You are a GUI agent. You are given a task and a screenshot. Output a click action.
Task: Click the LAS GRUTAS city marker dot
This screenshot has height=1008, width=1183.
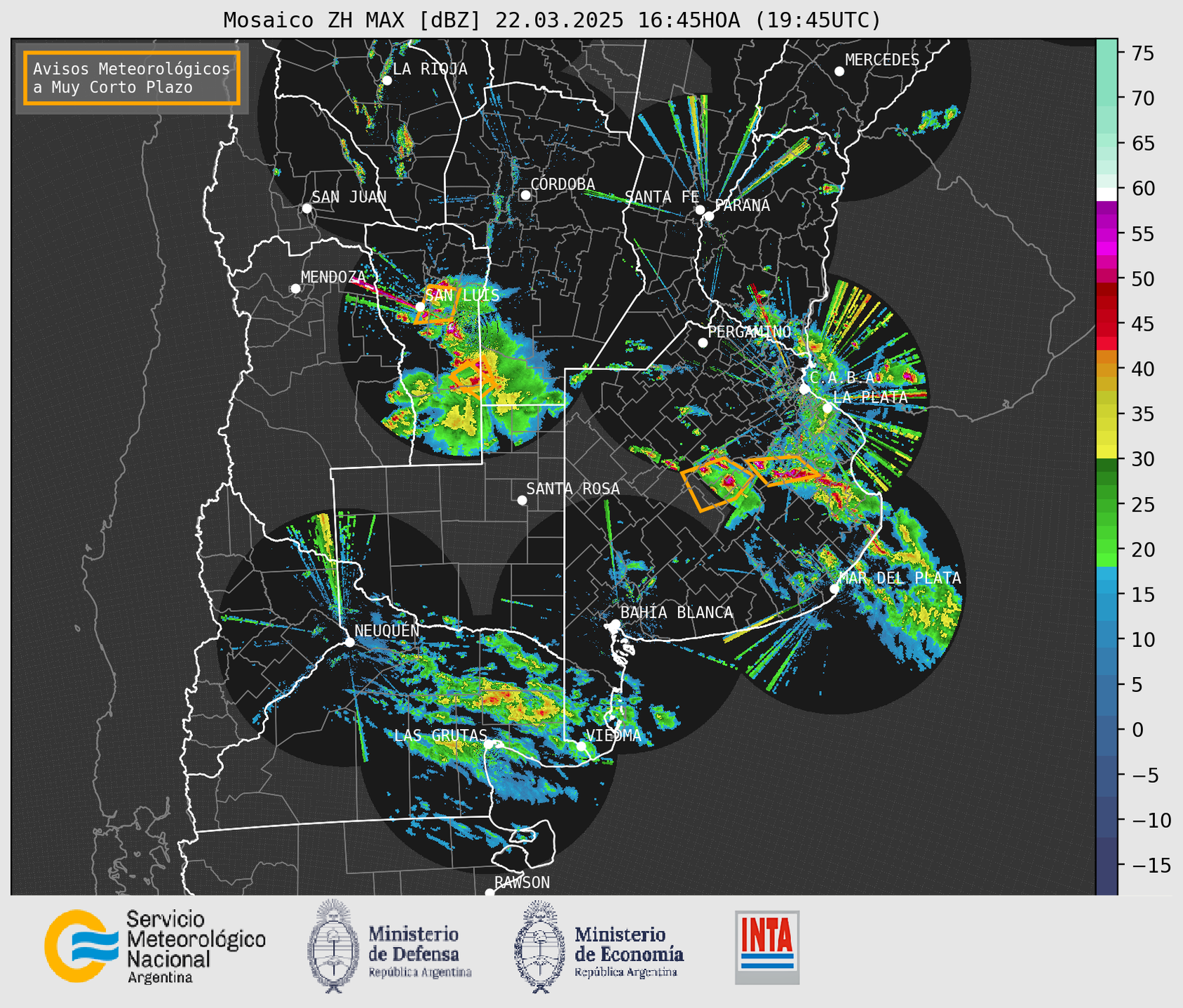489,744
